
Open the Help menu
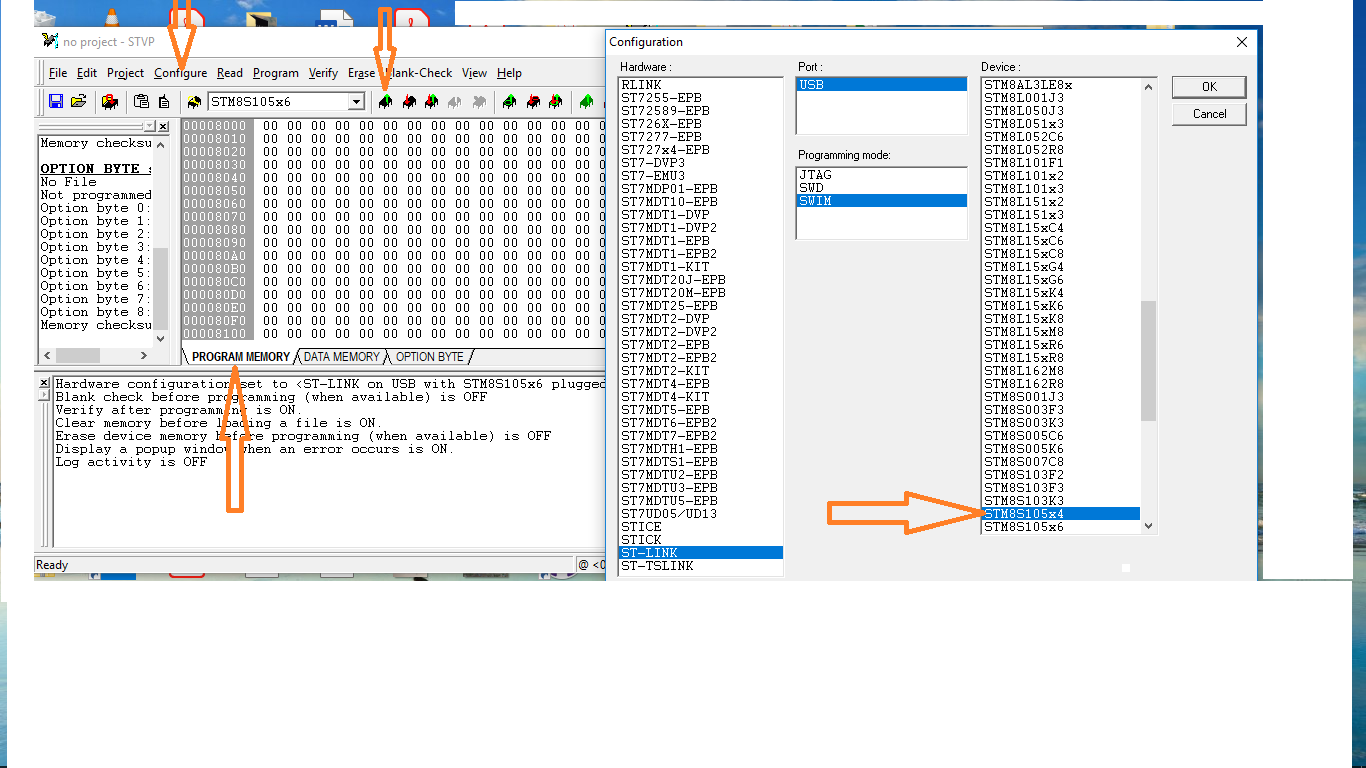tap(510, 73)
